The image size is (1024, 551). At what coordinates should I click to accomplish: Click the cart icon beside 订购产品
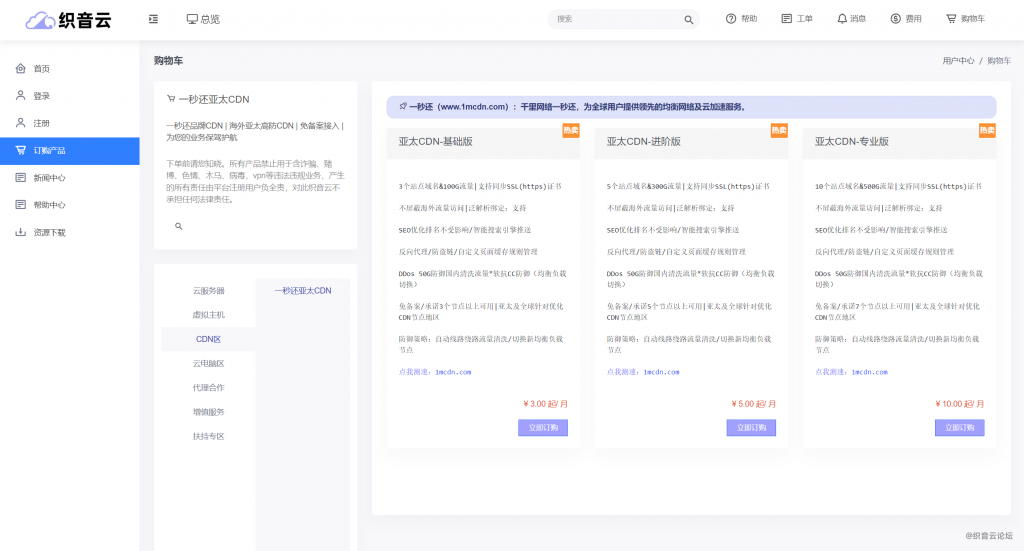[20, 150]
